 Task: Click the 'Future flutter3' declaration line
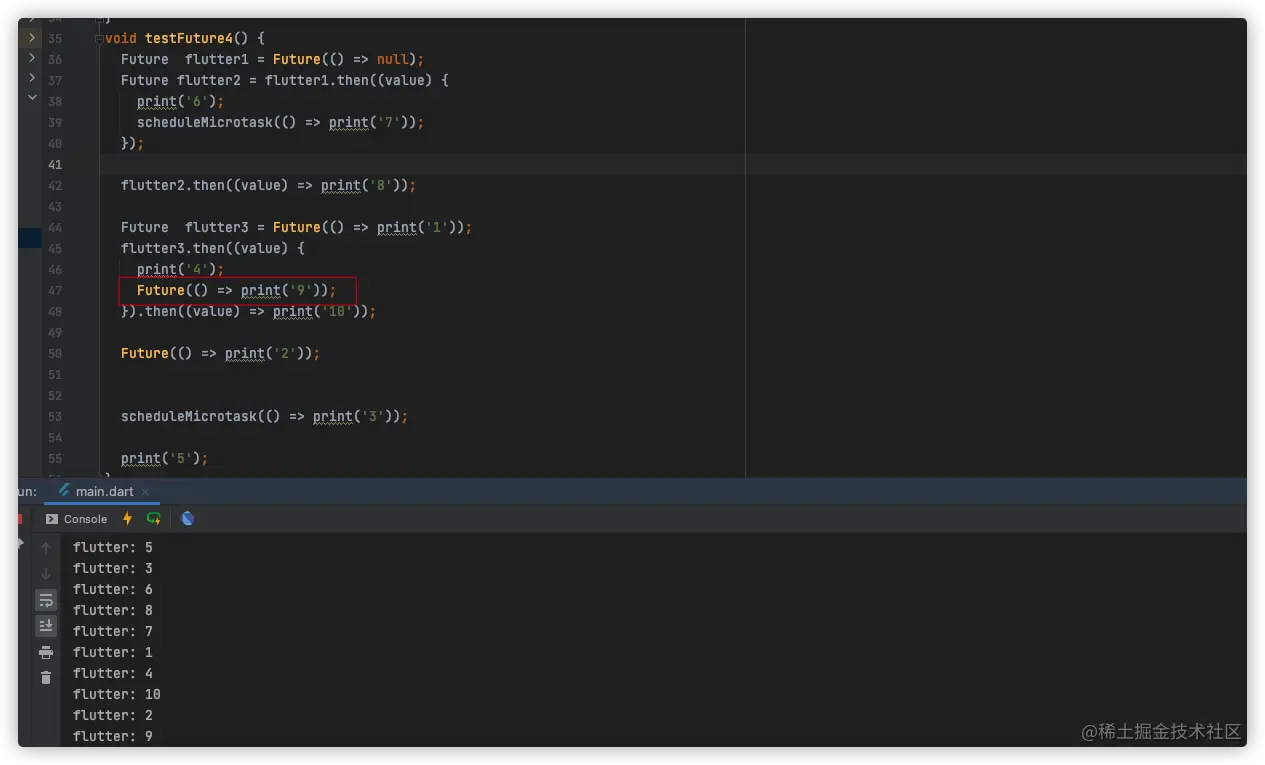pyautogui.click(x=296, y=227)
